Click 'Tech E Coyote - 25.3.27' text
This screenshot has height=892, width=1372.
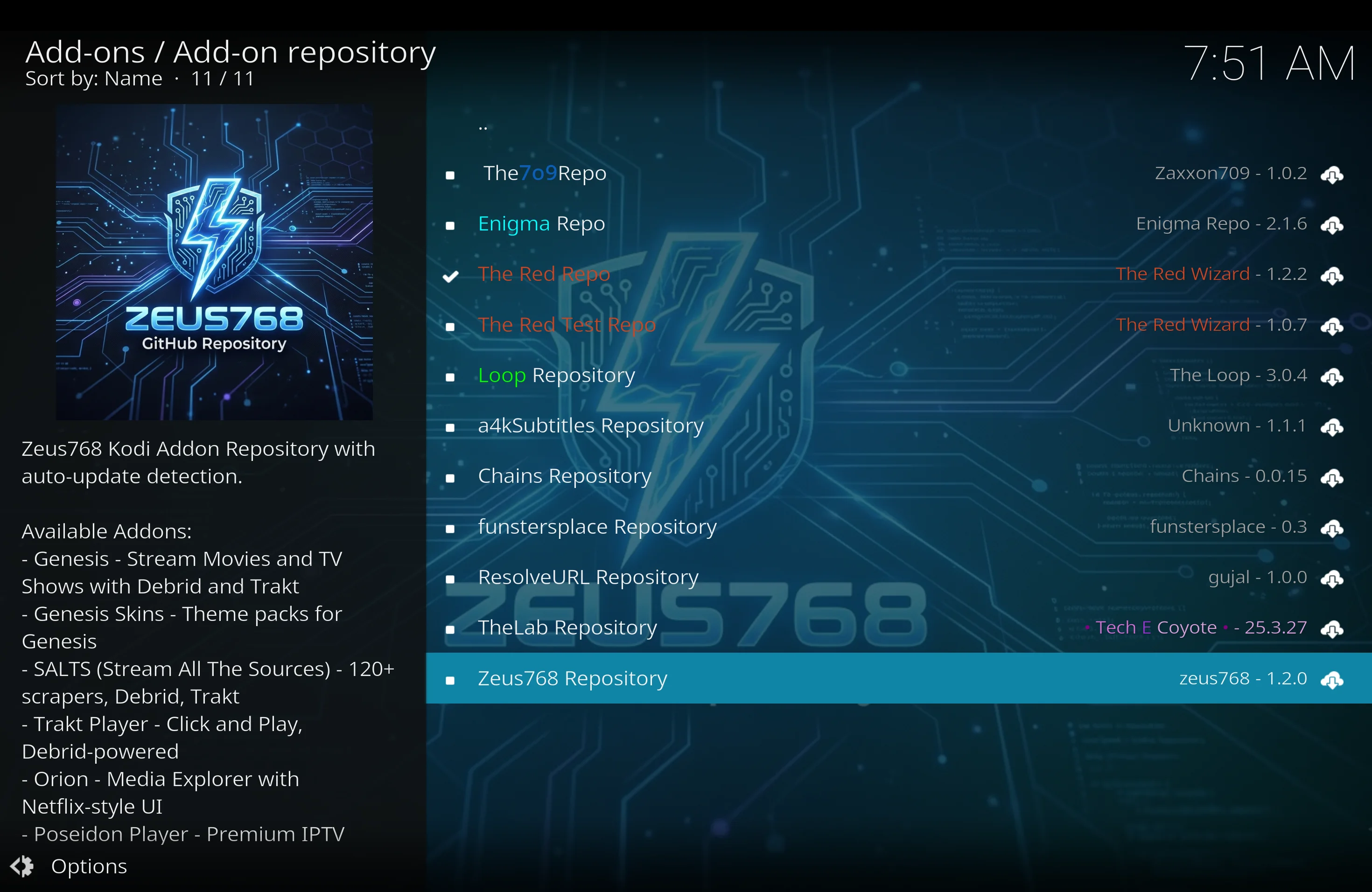1196,627
